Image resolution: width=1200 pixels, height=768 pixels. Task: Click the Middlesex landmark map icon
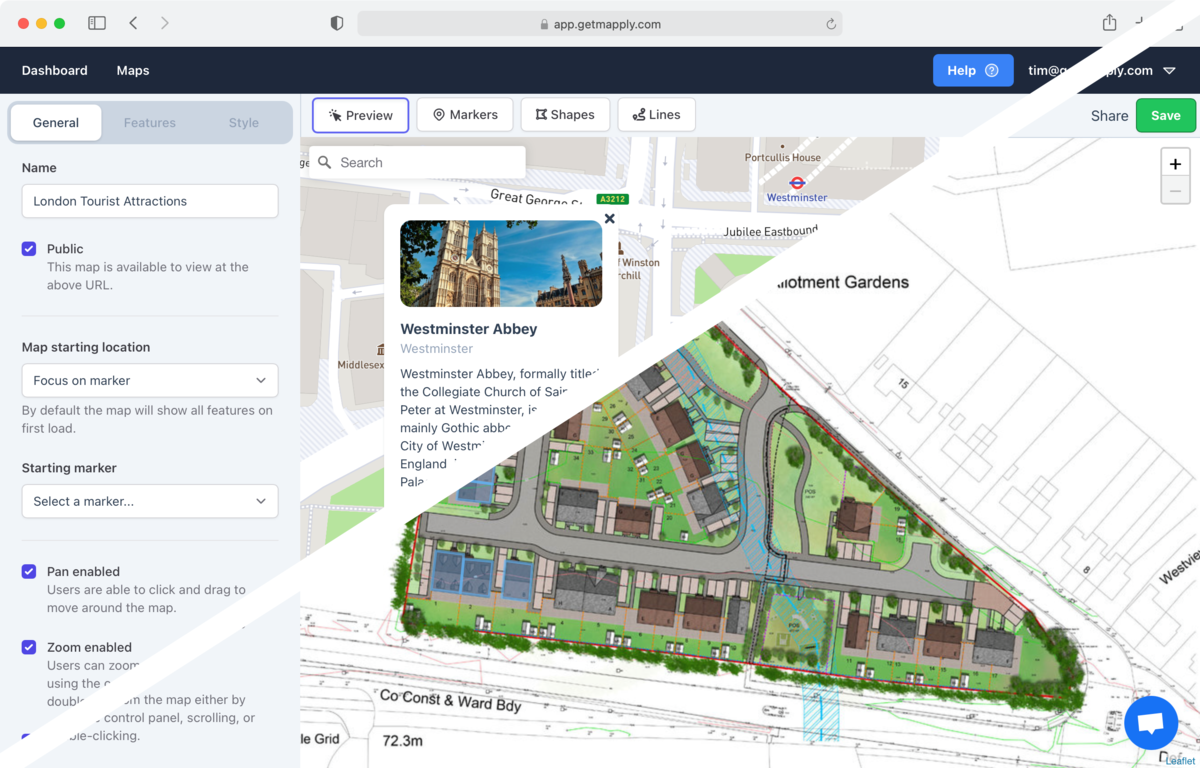(380, 349)
